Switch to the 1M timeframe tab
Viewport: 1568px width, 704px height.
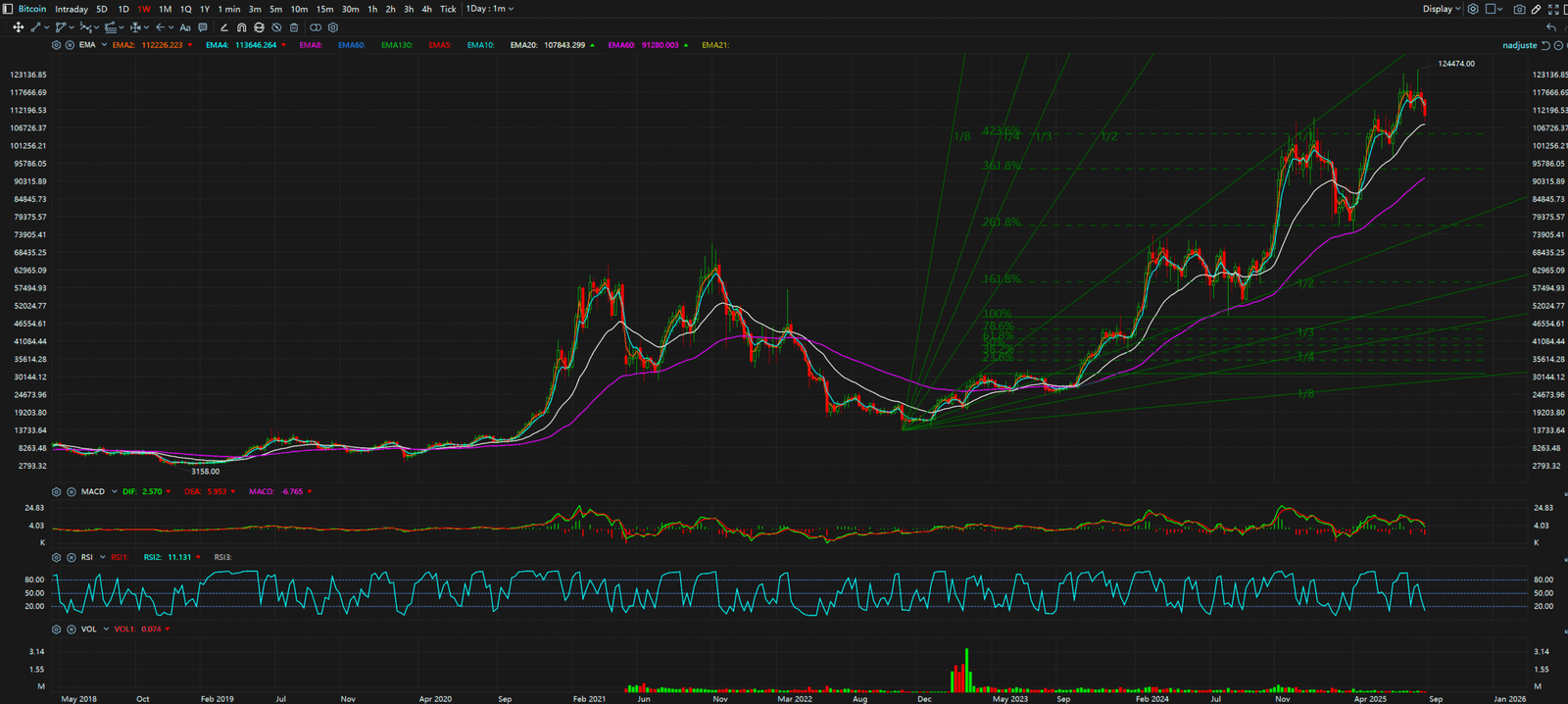point(165,9)
